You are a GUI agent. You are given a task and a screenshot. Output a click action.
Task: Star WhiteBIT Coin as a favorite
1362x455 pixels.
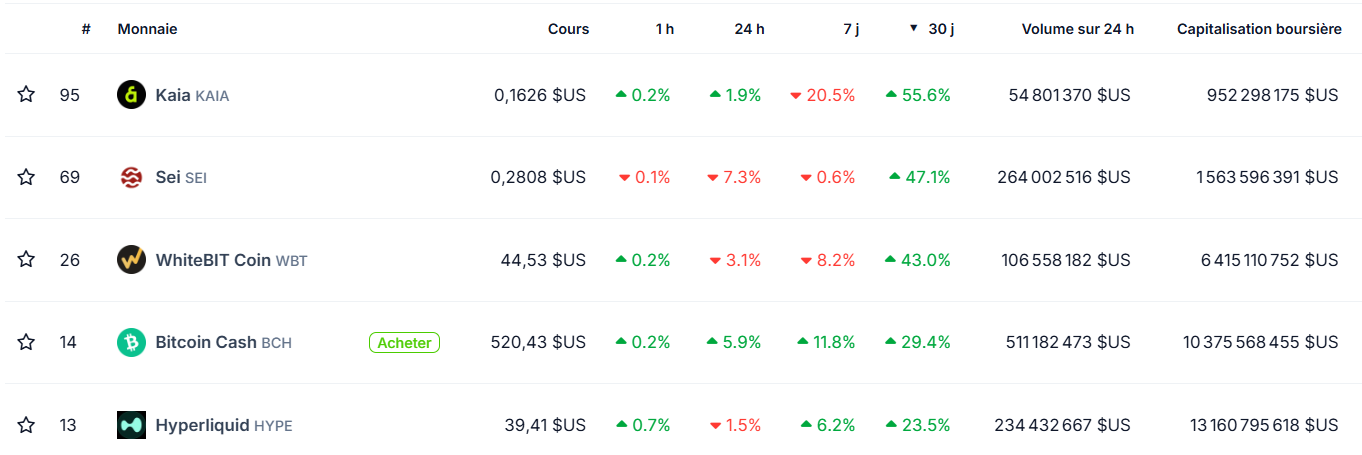click(x=26, y=260)
